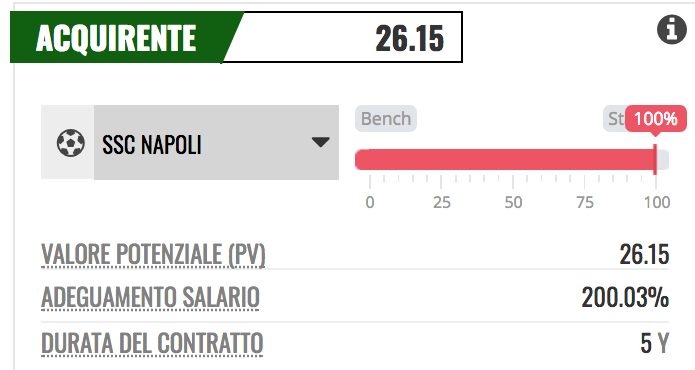This screenshot has height=370, width=695.
Task: Click the 26.15 potential value figure
Action: click(644, 254)
